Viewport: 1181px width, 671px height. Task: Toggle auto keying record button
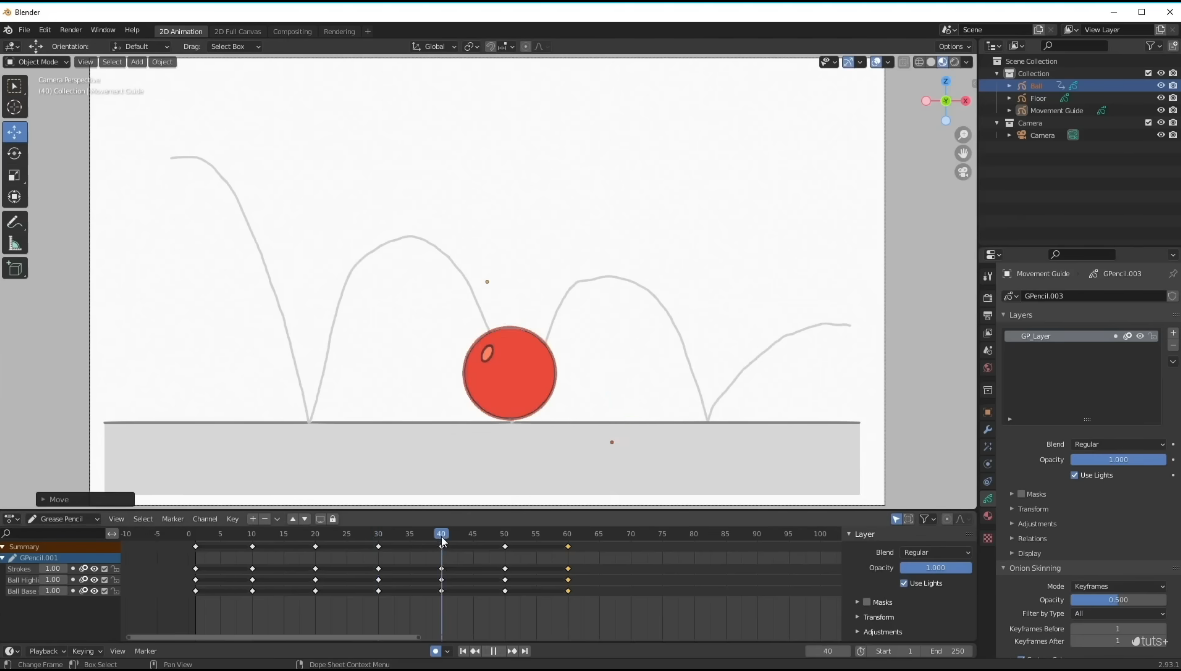435,651
